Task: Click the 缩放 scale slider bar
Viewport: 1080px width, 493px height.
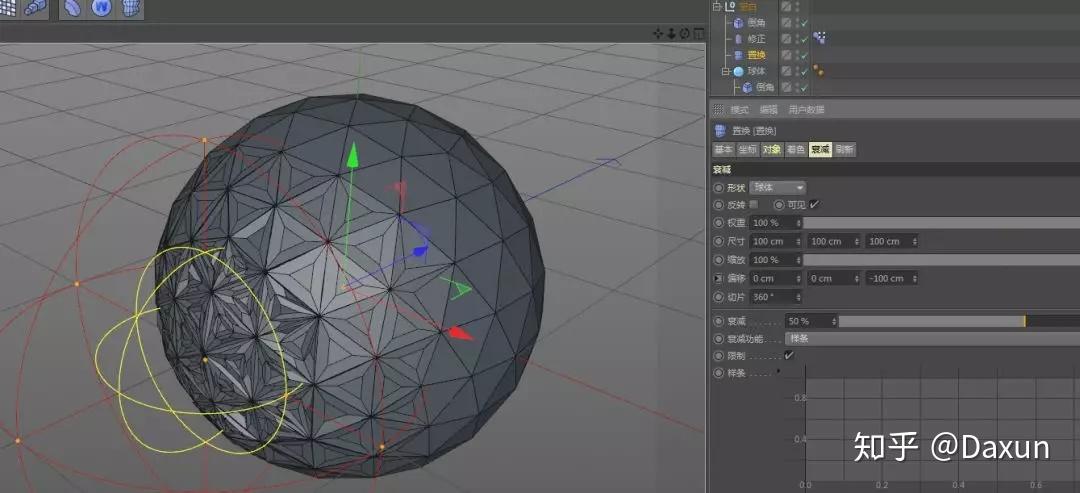Action: 942,260
